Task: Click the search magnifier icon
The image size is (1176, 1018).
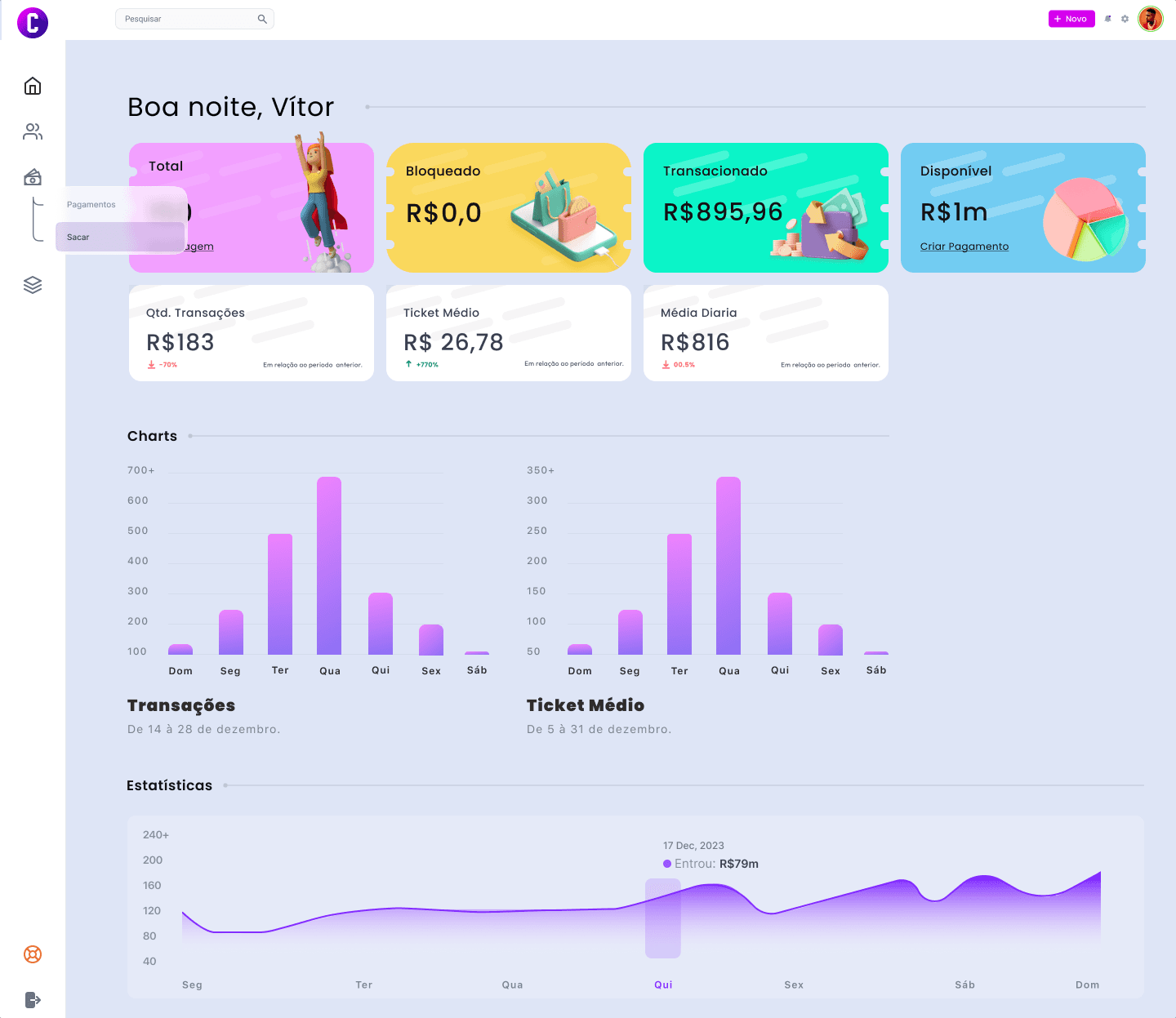Action: pyautogui.click(x=262, y=19)
